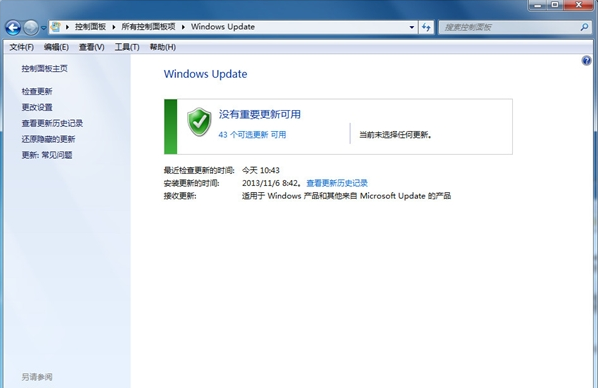Minimize the Windows Update window
Viewport: 599px width, 388px height.
click(537, 5)
